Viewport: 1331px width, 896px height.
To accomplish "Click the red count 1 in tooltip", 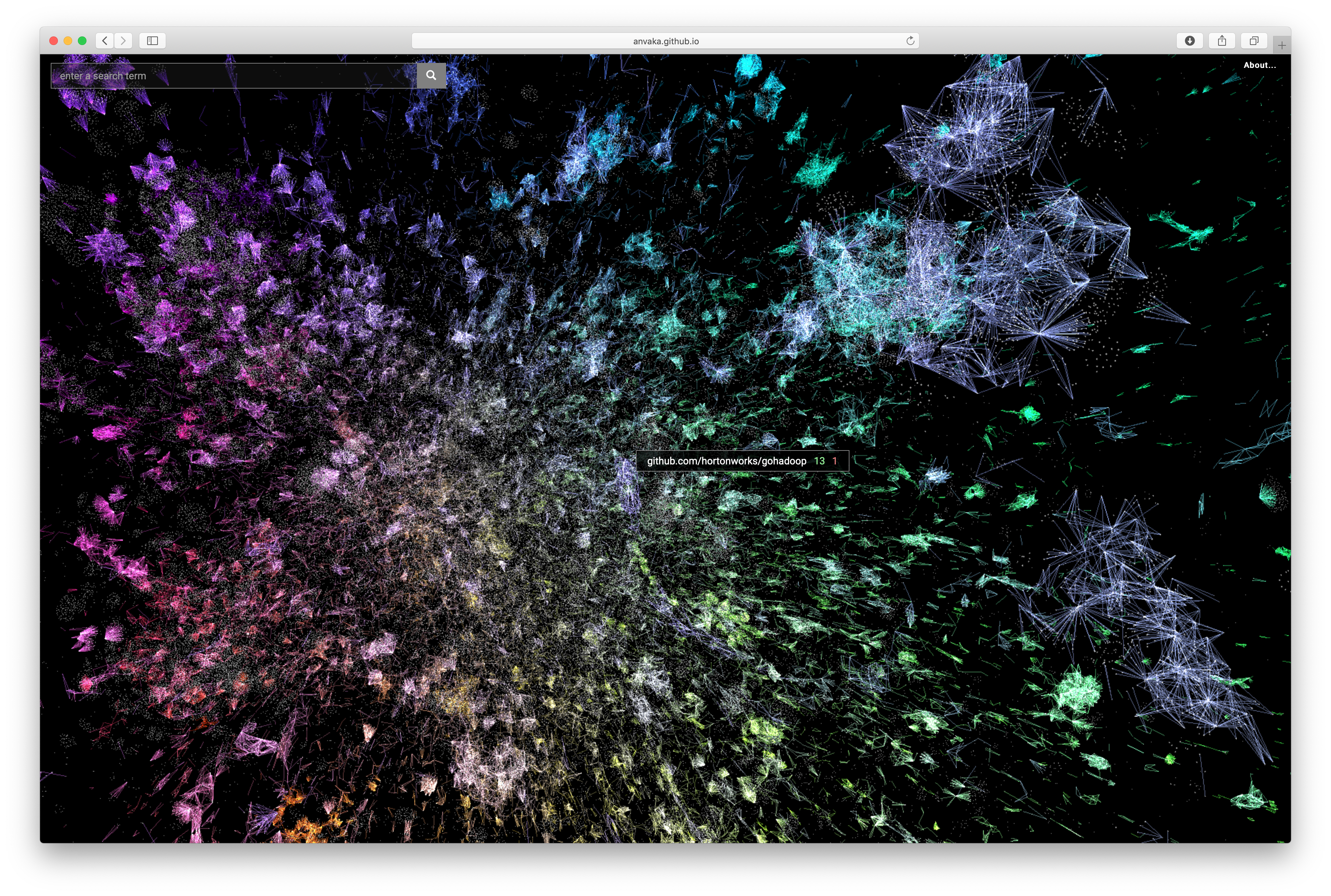I will pos(834,461).
